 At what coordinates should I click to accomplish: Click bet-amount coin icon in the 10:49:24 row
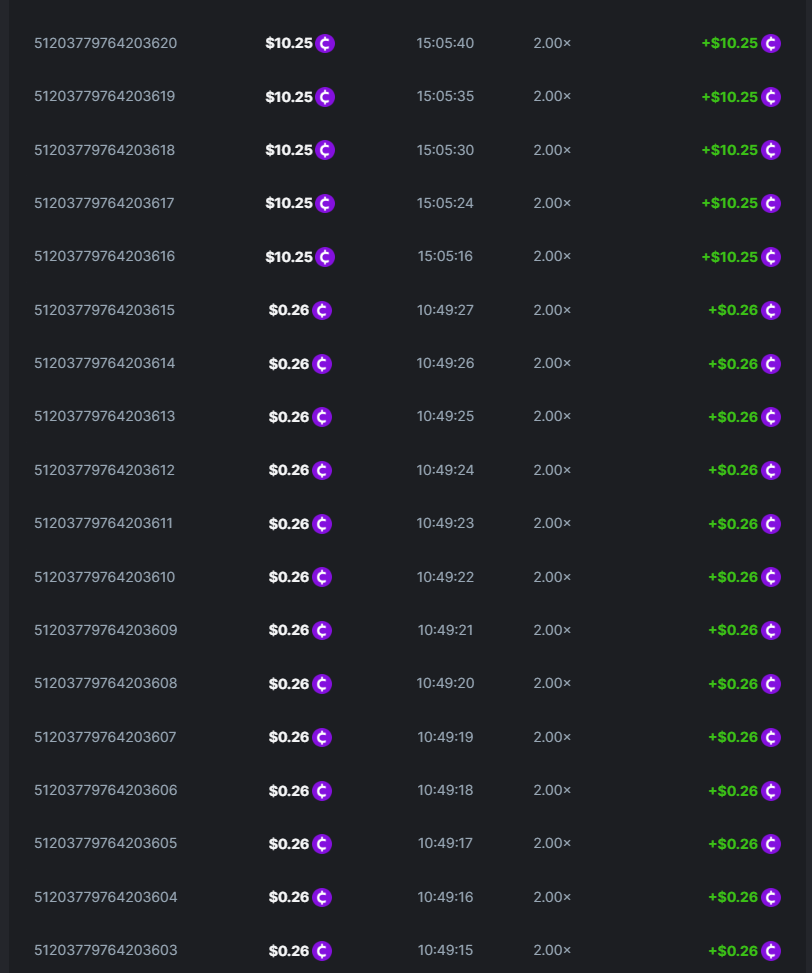[x=322, y=470]
